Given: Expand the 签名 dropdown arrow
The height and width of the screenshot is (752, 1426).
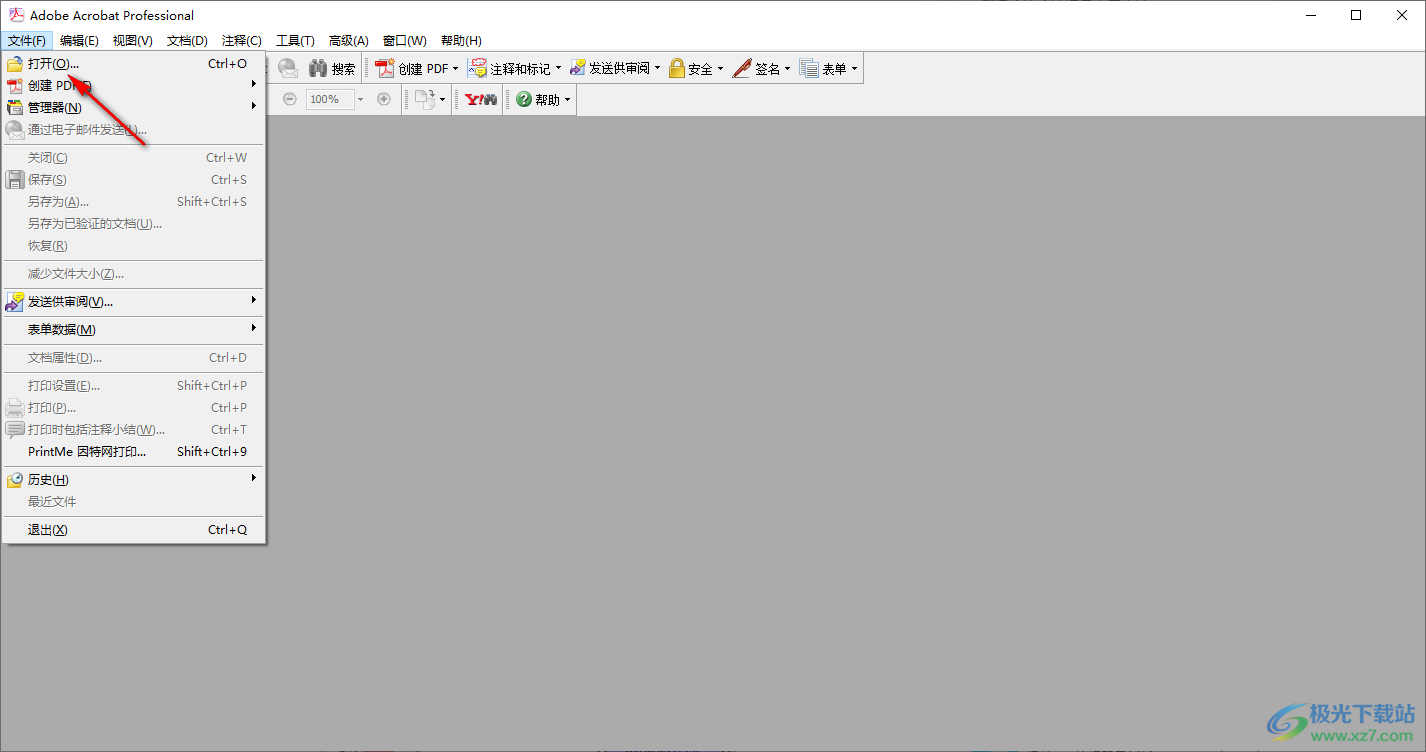Looking at the screenshot, I should point(787,69).
